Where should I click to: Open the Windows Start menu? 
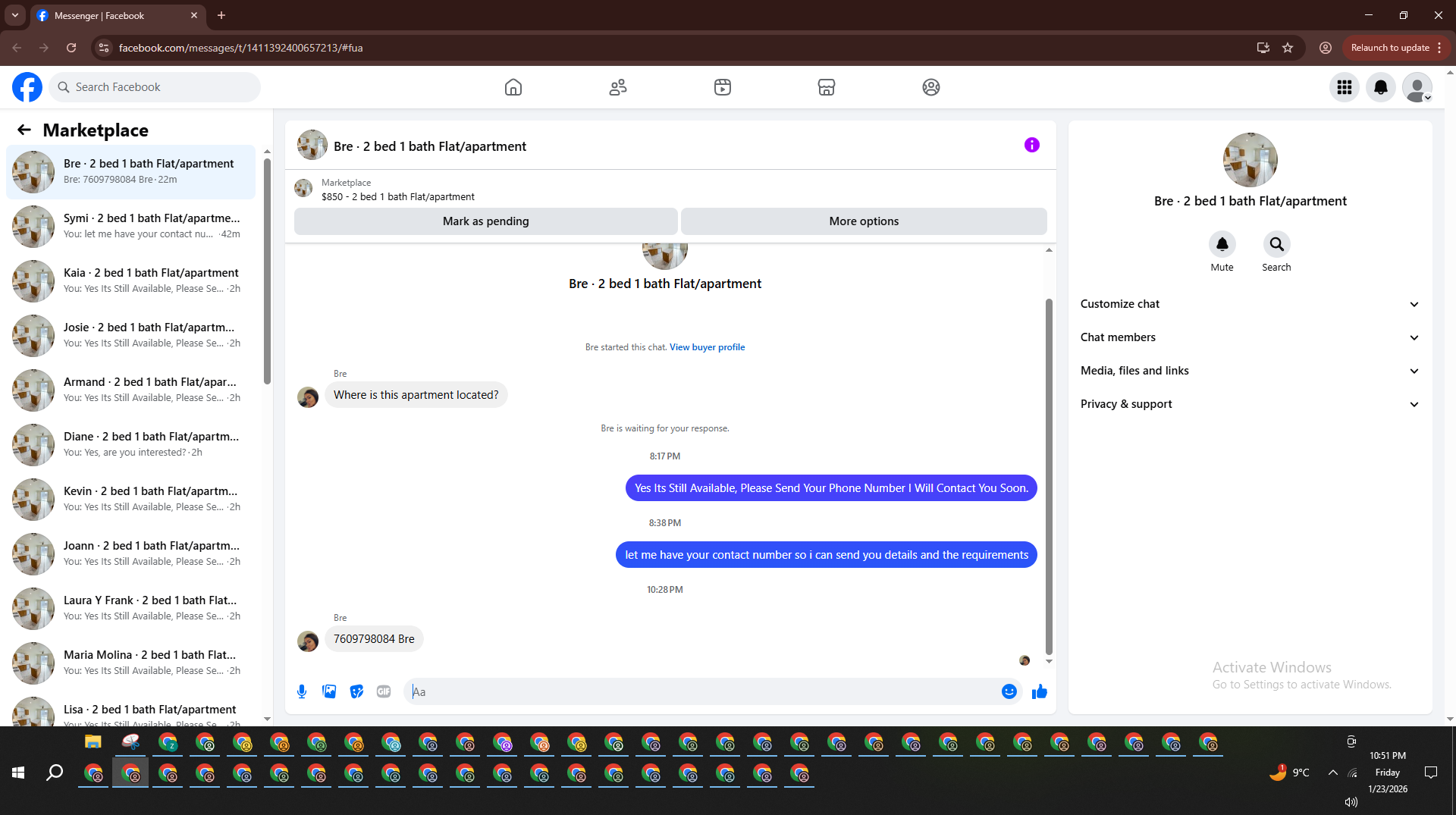point(18,773)
